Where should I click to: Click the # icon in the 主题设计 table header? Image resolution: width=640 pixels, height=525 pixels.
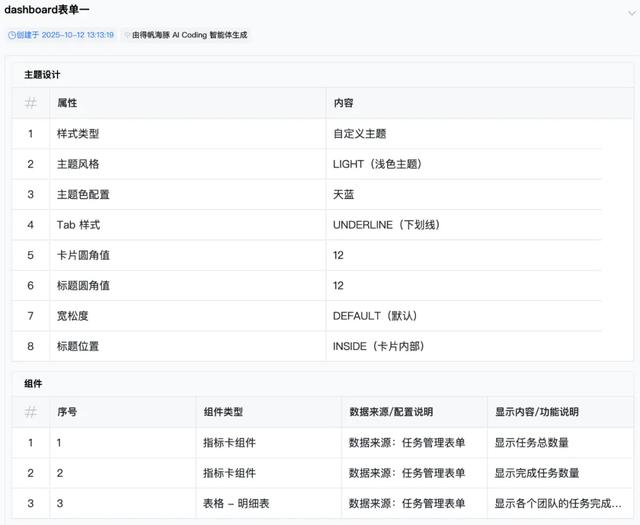click(31, 103)
